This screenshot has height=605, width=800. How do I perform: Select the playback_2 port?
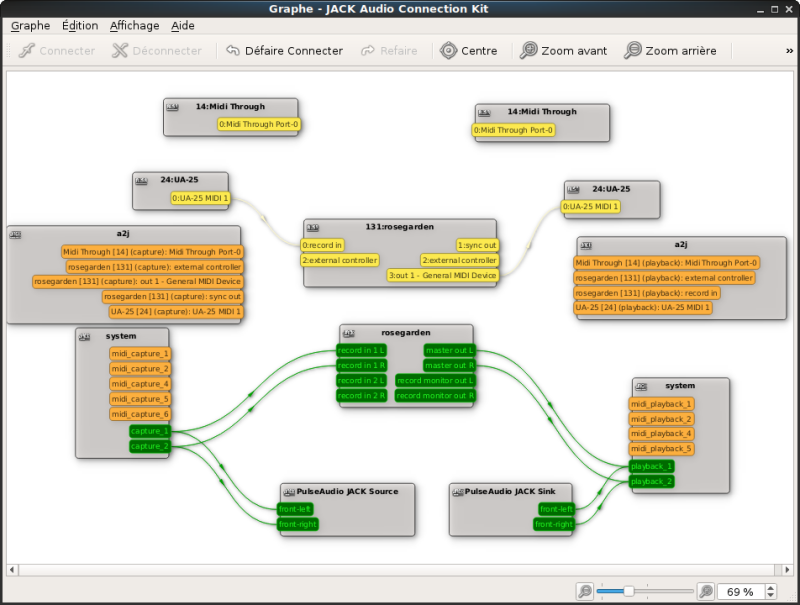(x=651, y=482)
